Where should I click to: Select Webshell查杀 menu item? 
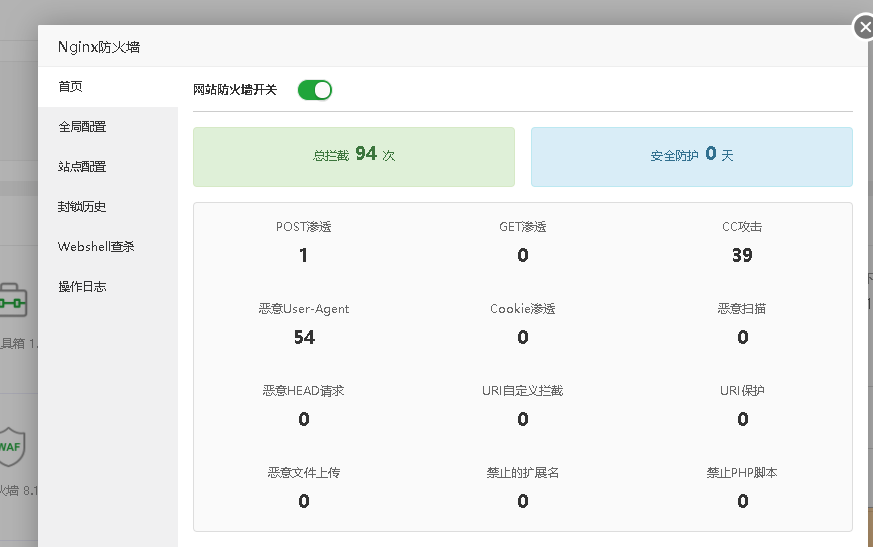[96, 247]
